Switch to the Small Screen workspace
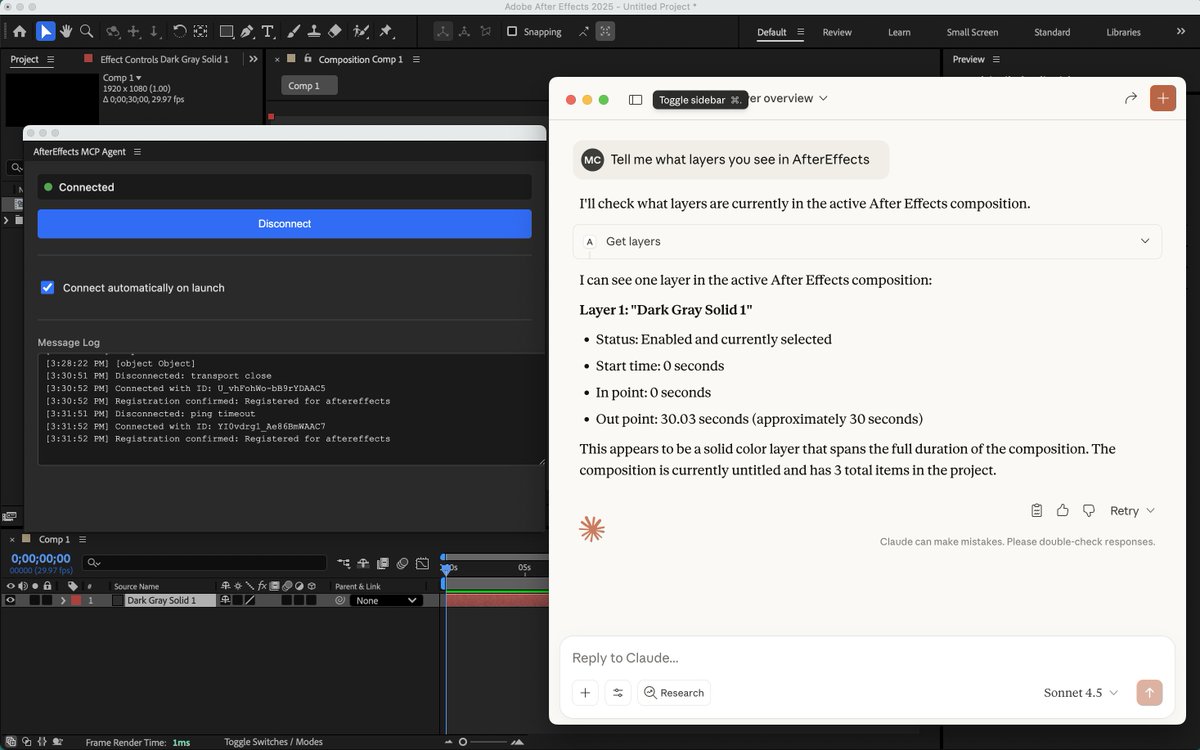 click(972, 32)
